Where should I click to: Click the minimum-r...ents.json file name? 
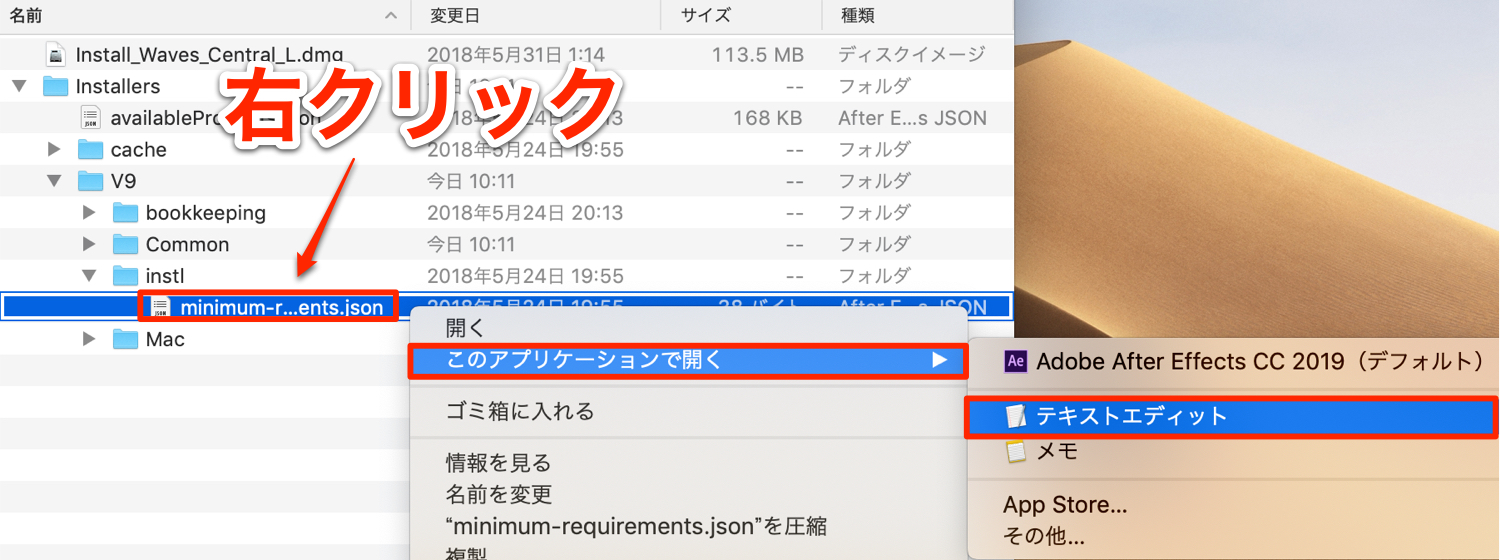(282, 308)
